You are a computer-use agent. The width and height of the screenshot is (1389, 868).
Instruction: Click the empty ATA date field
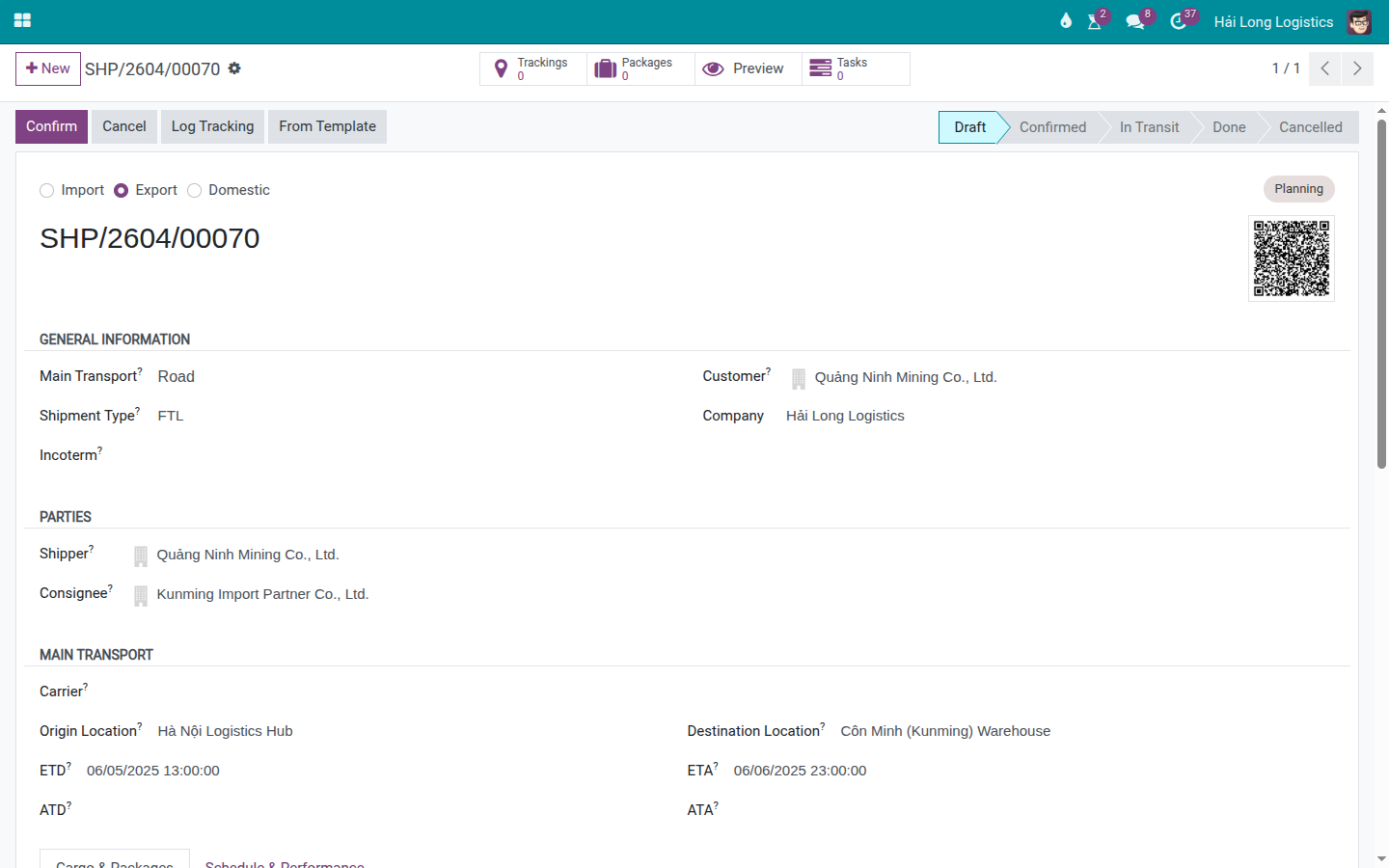1034,810
